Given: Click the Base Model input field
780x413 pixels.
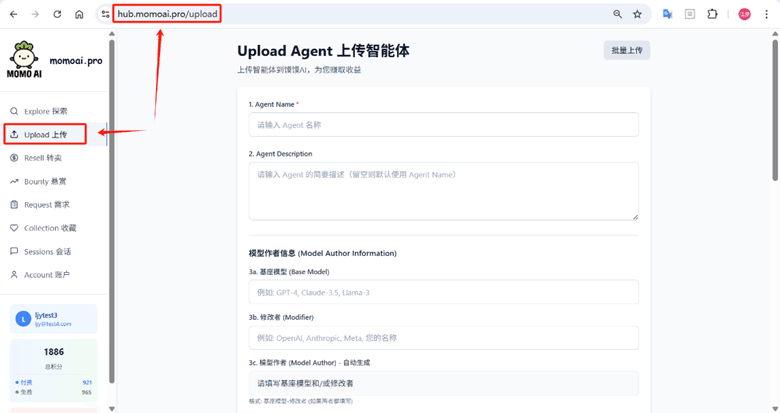Looking at the screenshot, I should pos(443,292).
